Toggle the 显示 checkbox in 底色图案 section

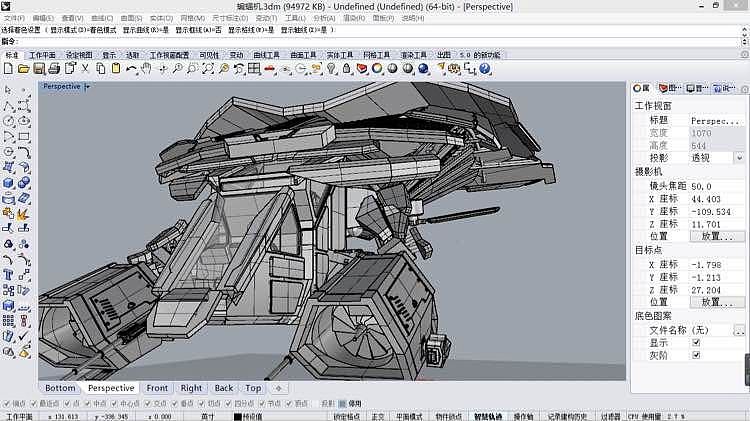696,343
